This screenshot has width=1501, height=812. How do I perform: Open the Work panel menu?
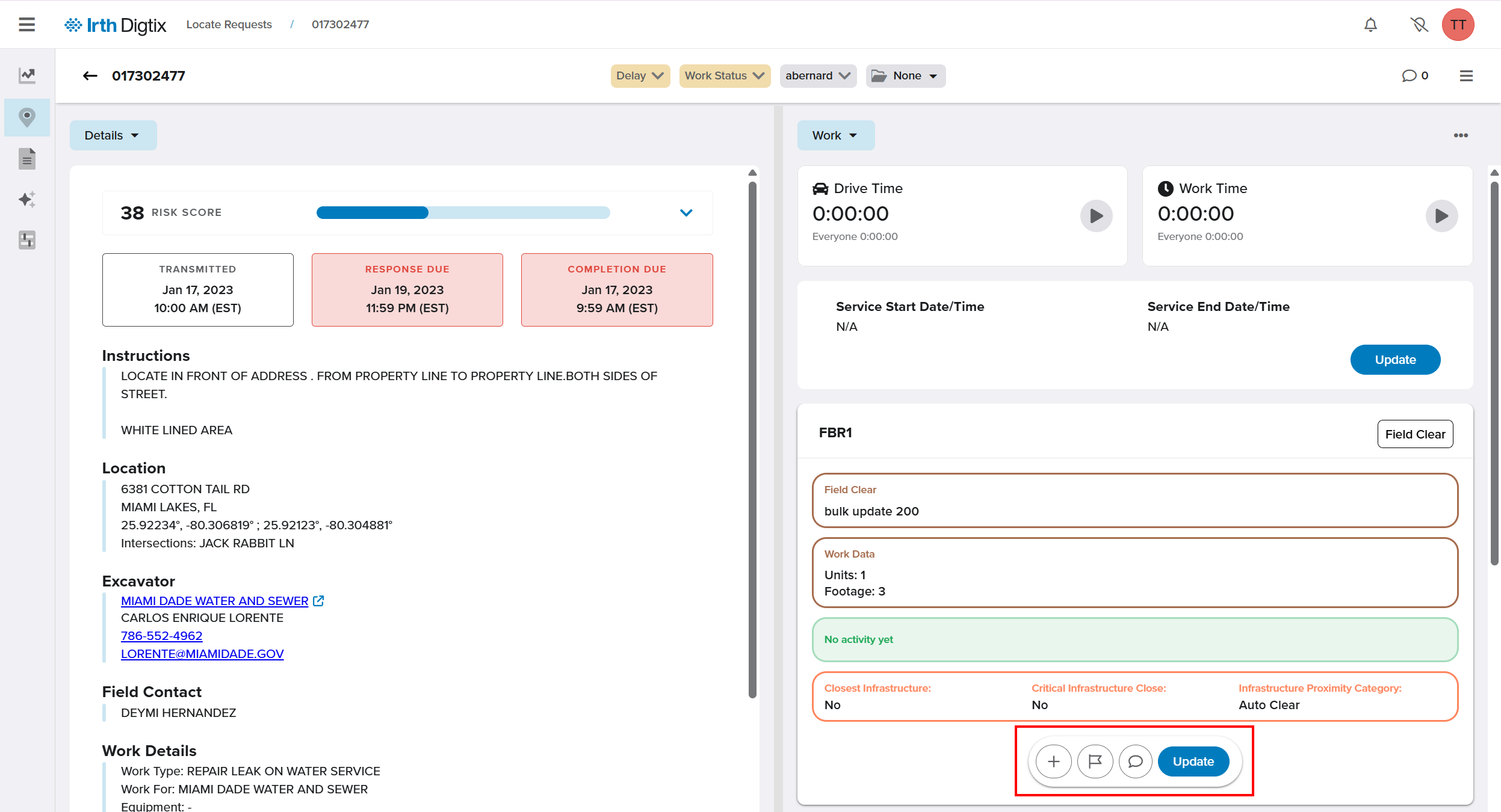click(835, 135)
